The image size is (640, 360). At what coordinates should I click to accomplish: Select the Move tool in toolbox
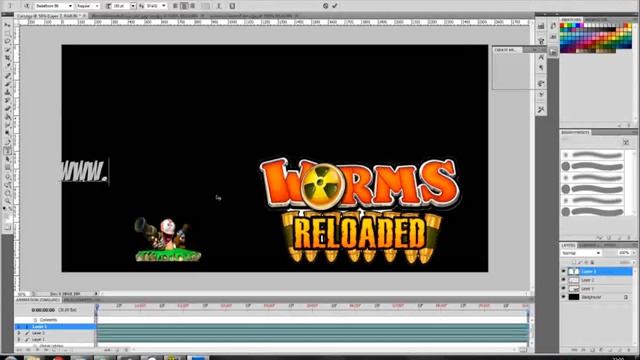pyautogui.click(x=7, y=25)
